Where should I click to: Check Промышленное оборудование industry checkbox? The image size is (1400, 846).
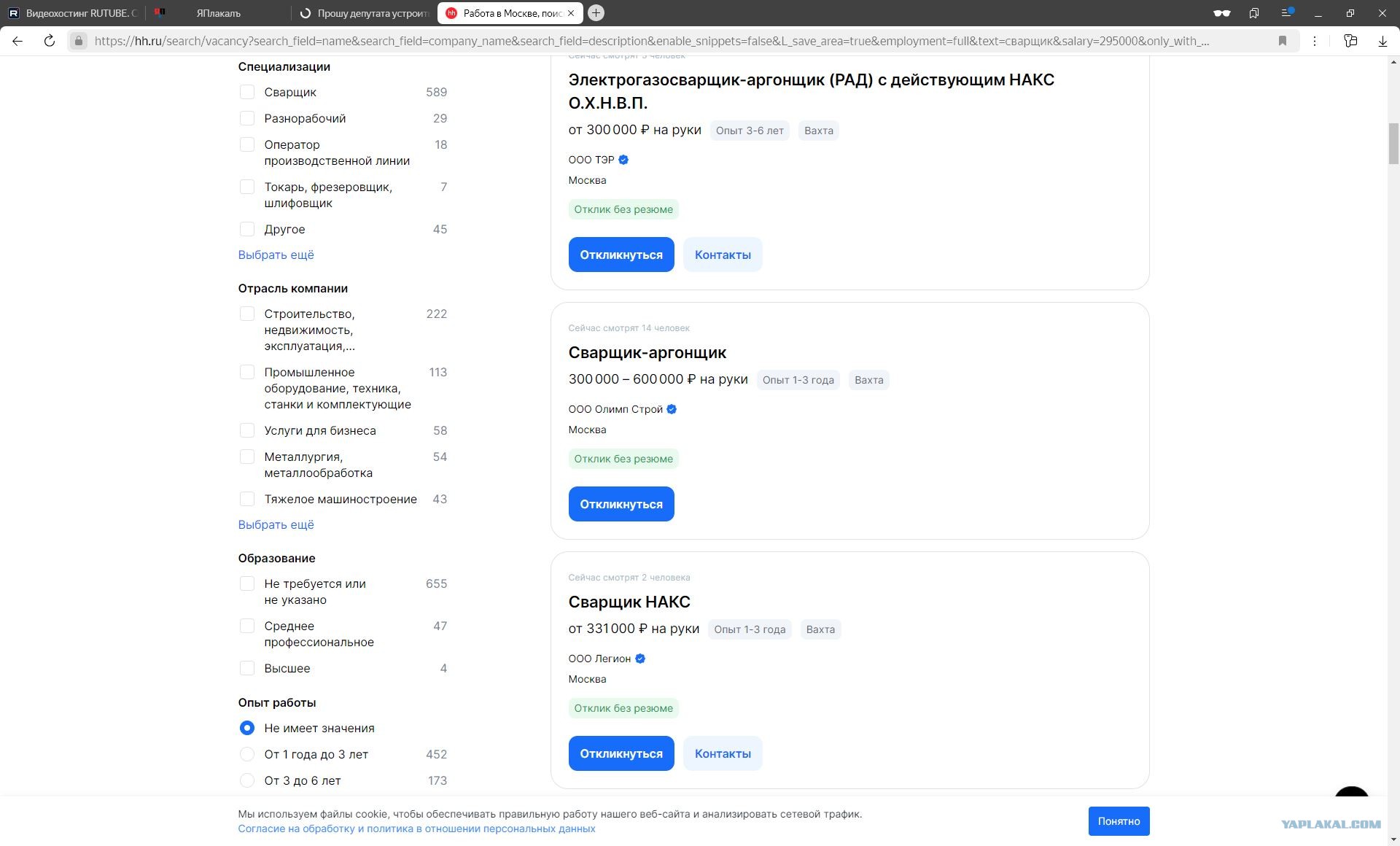tap(247, 372)
